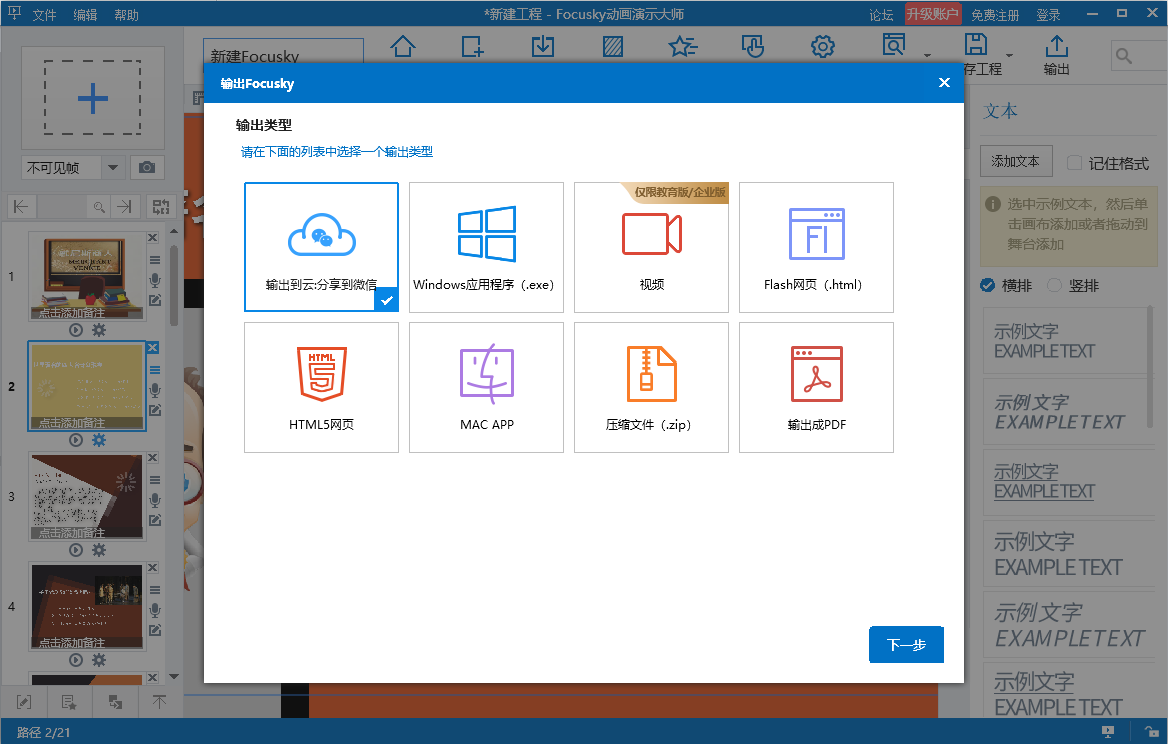
Task: Open the 帮助 menu
Action: click(x=127, y=15)
